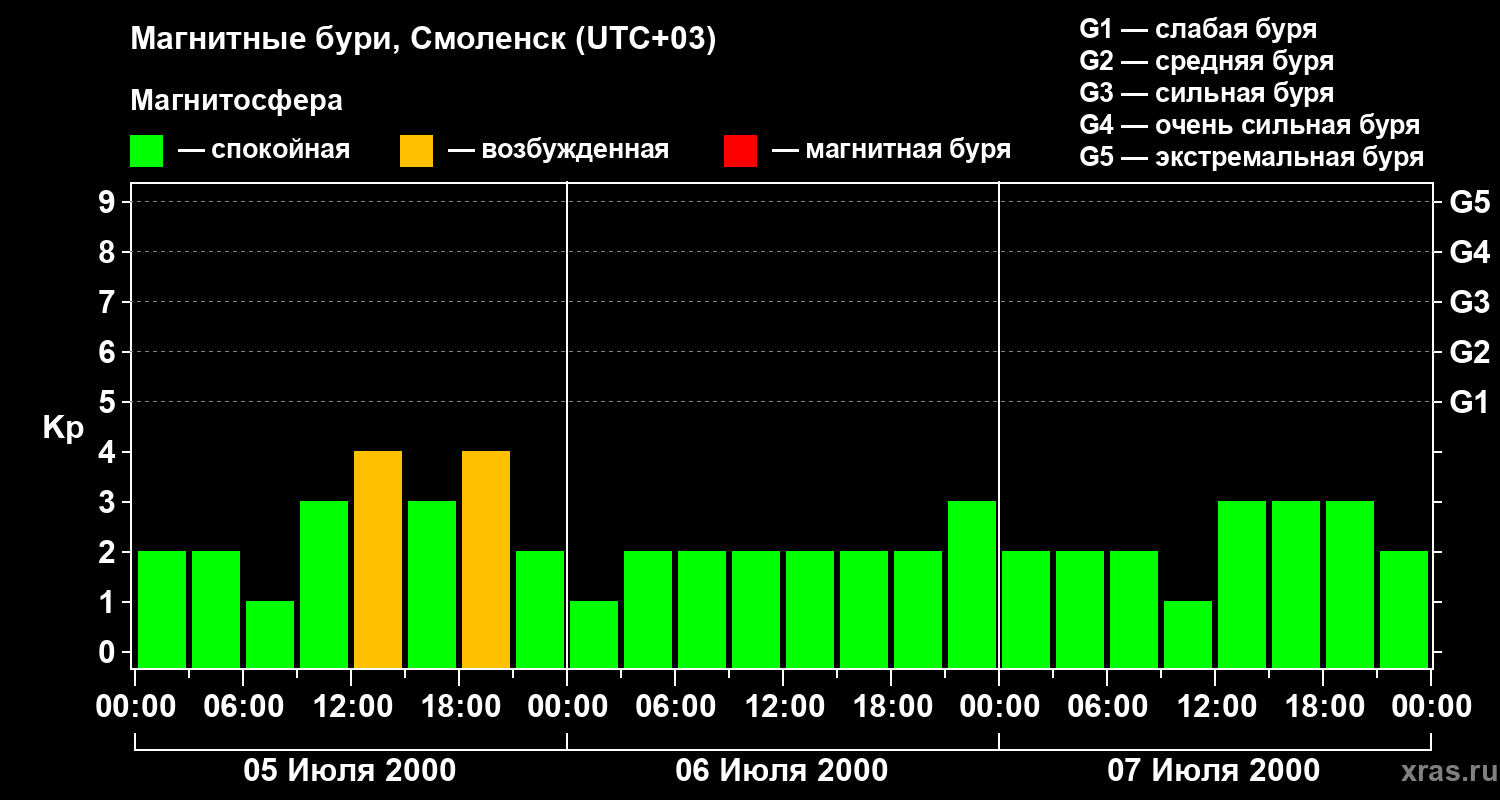
Task: Click the Kp 1 green bar on 05 Июля
Action: click(x=270, y=634)
